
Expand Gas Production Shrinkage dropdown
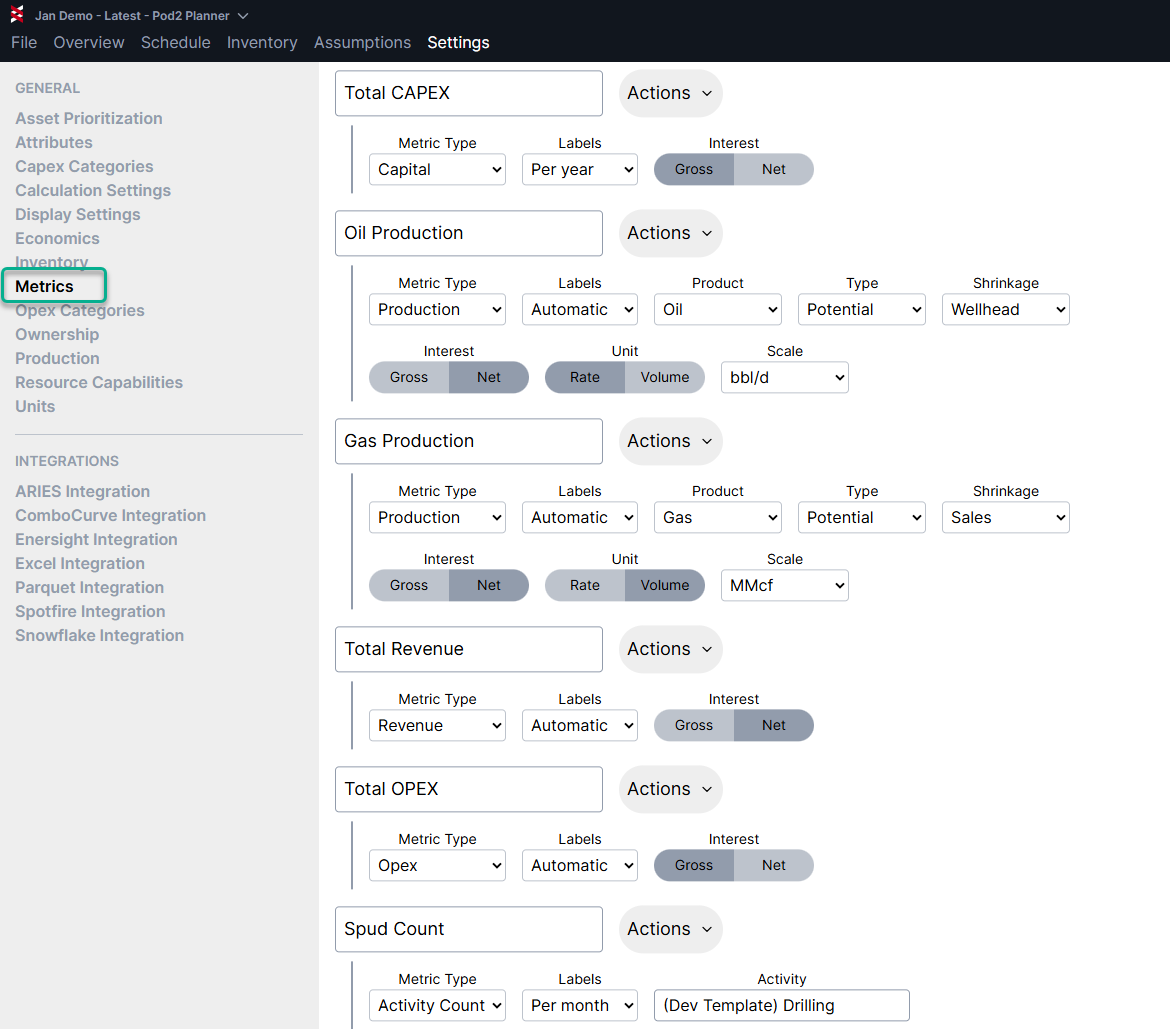(x=1005, y=517)
